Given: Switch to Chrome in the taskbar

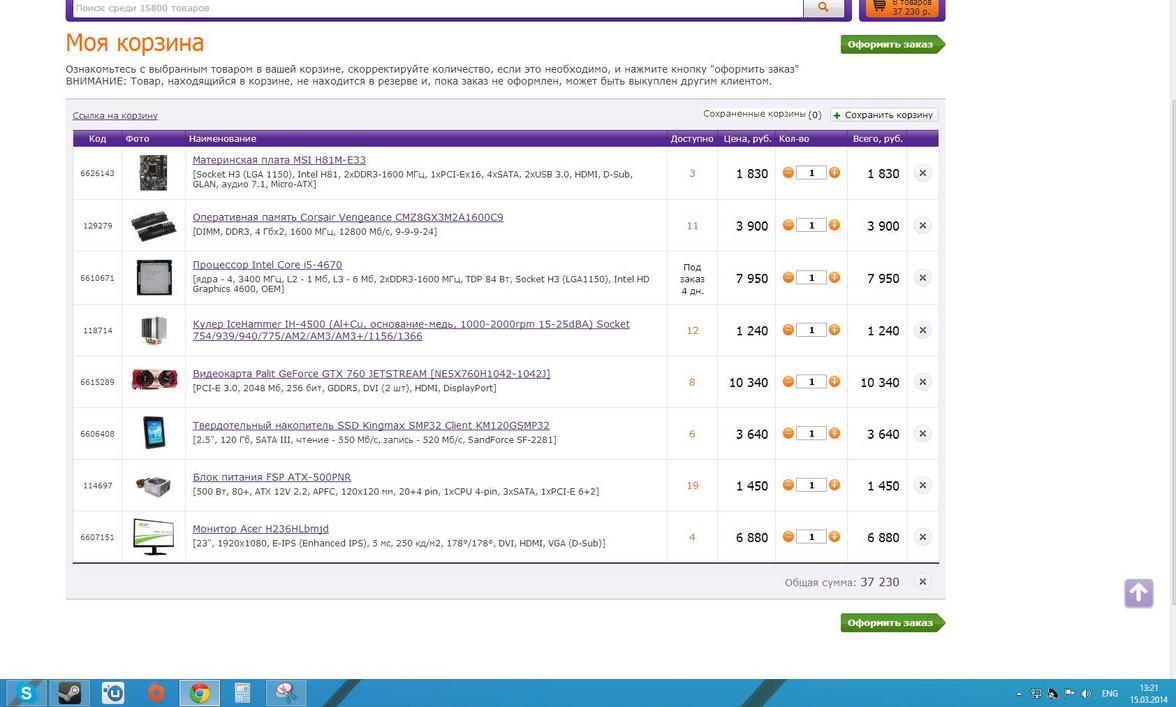Looking at the screenshot, I should point(199,694).
